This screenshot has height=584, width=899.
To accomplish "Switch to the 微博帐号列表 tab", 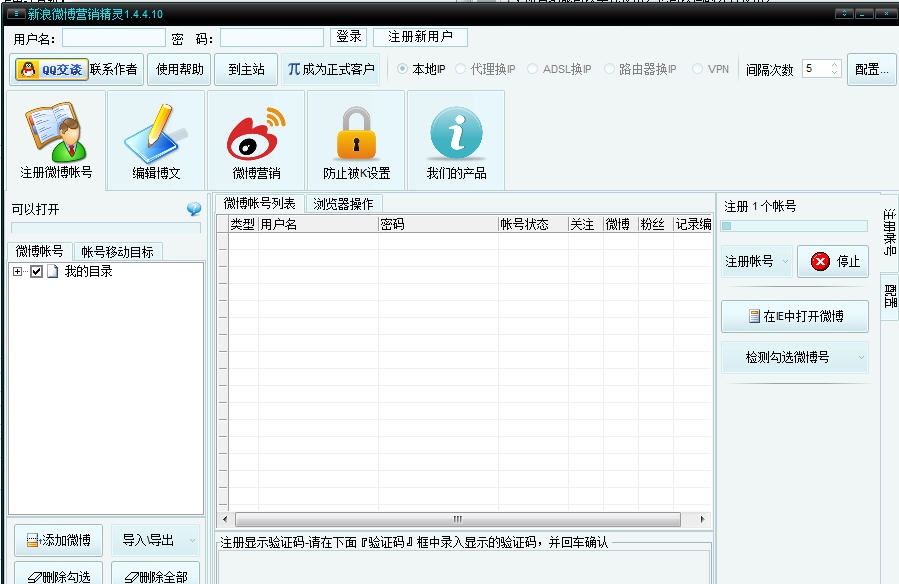I will (259, 203).
